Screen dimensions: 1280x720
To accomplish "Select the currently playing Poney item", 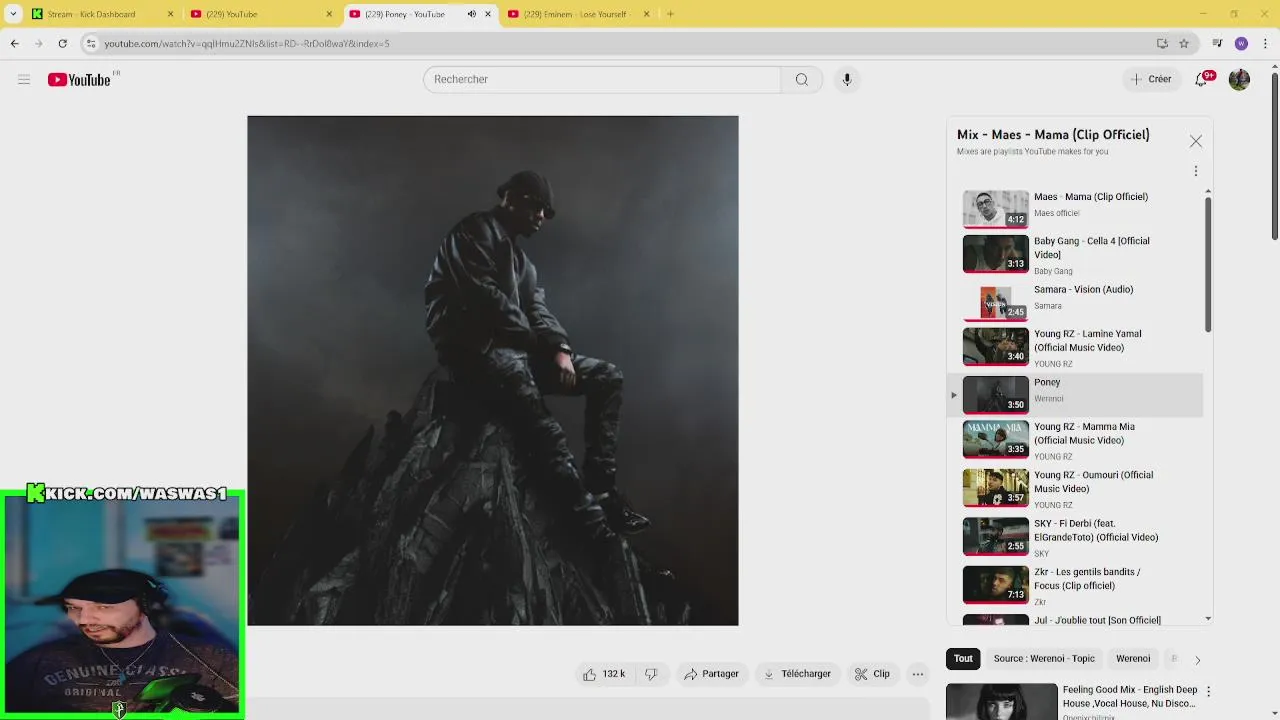I will (1075, 394).
